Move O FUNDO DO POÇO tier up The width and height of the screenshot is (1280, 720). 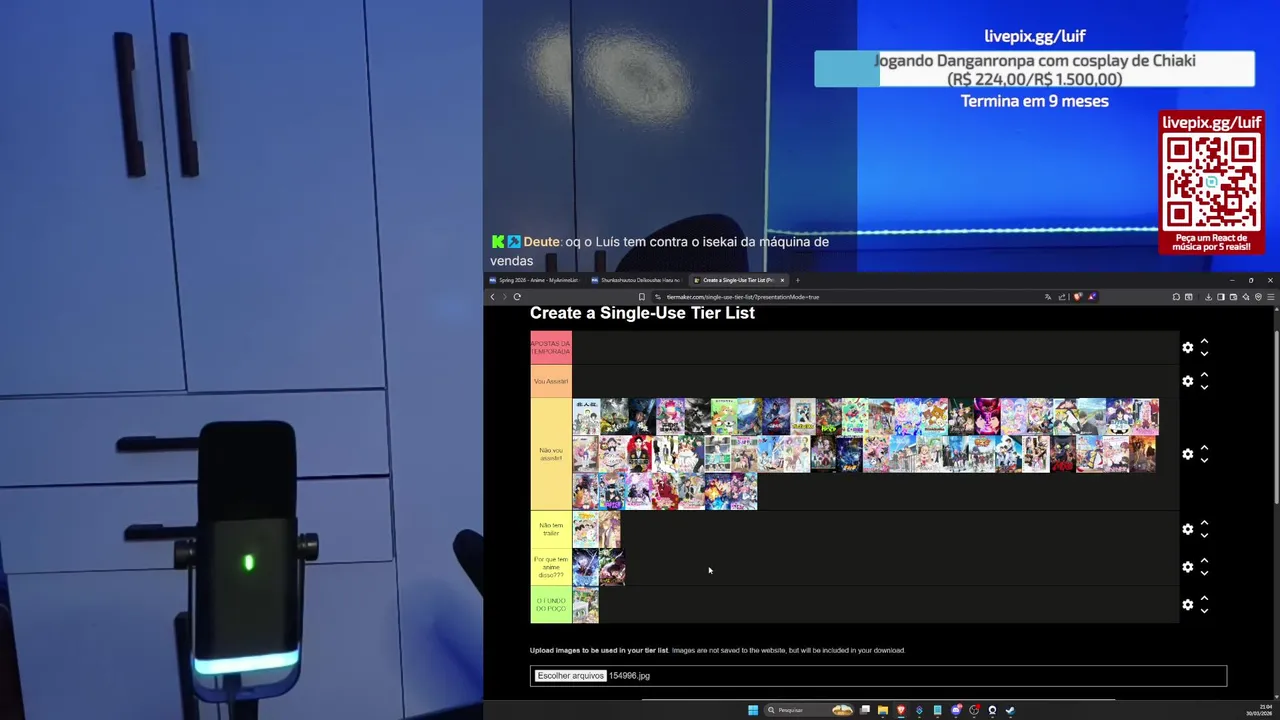click(x=1204, y=599)
